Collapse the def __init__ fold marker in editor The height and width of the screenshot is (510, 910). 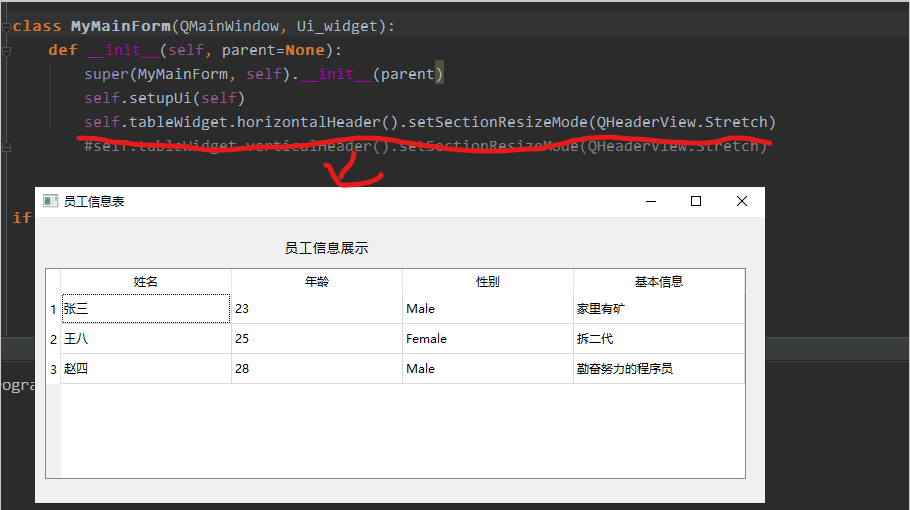pos(6,51)
